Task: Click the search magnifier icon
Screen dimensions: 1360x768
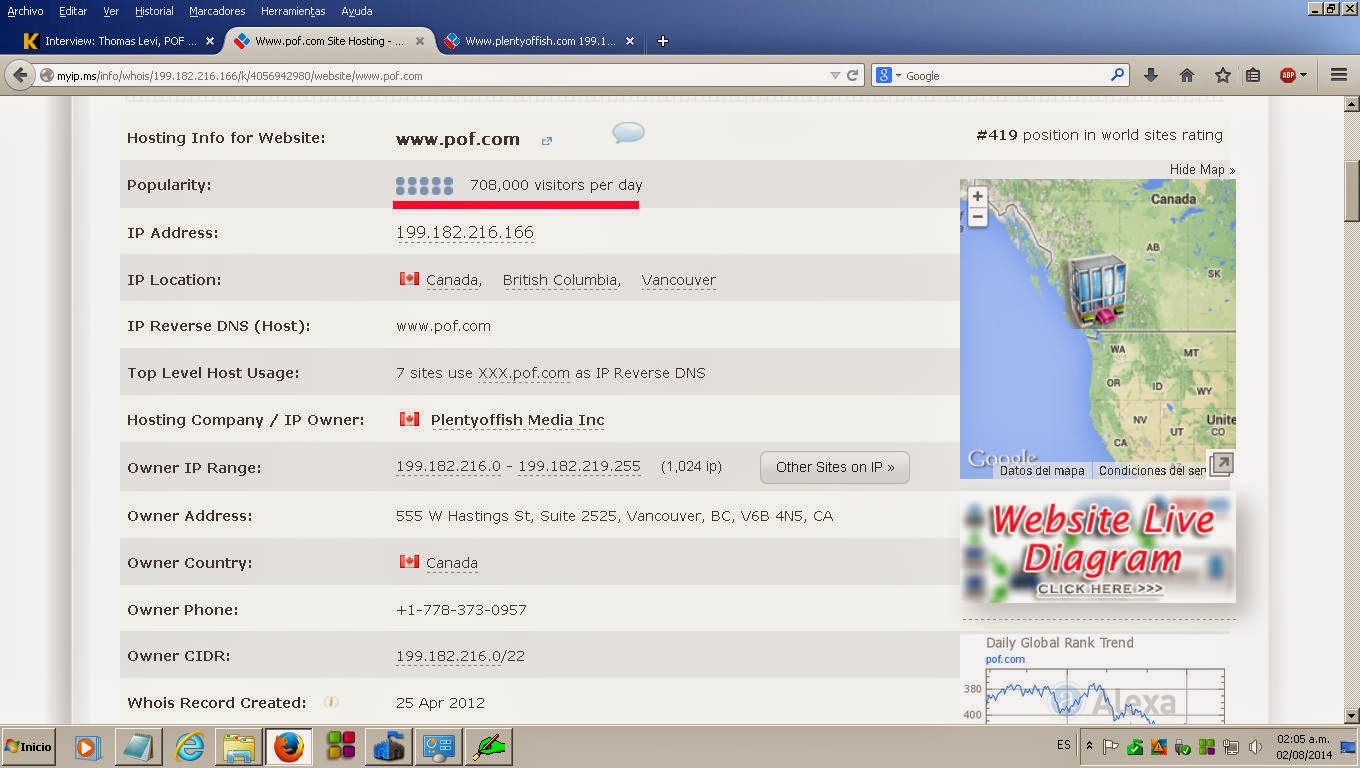Action: (1117, 75)
